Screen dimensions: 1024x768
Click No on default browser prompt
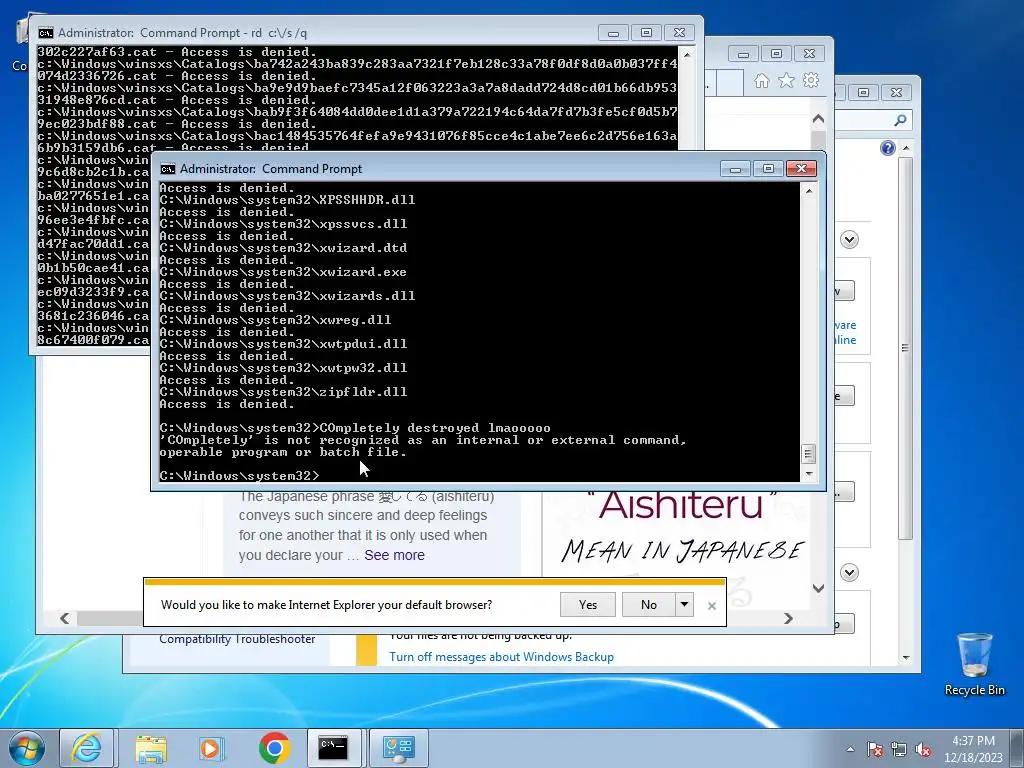(648, 605)
